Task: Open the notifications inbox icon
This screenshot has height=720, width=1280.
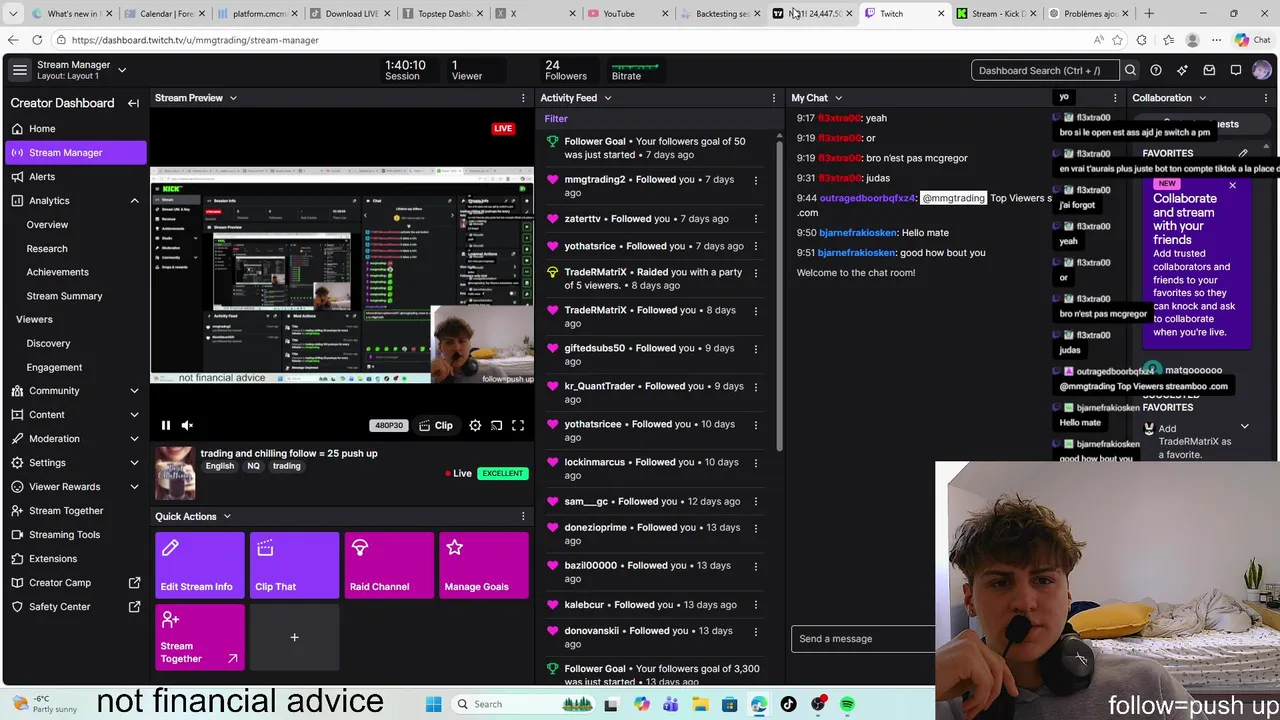Action: click(x=1209, y=70)
